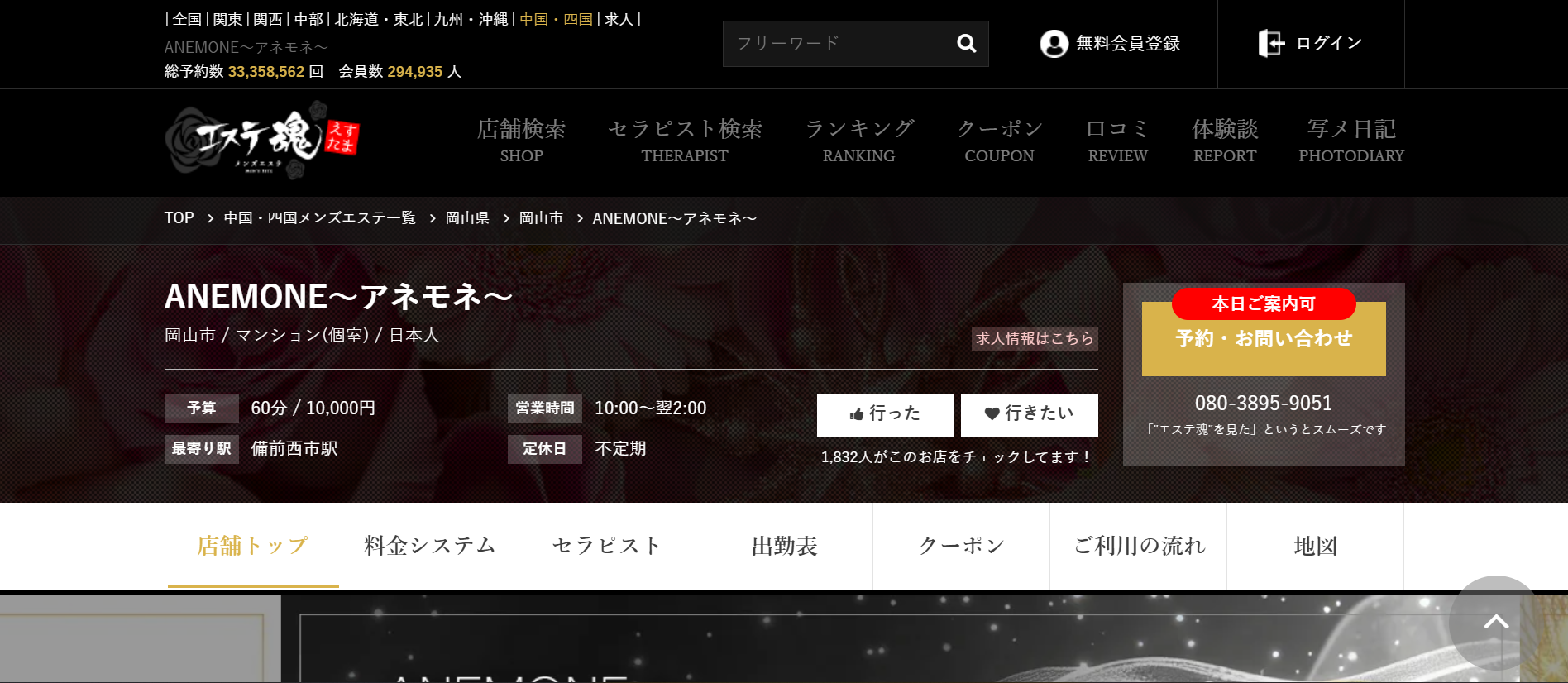The image size is (1568, 683).
Task: Click shop title ANEMONE～アネモネ～ heading
Action: click(x=338, y=296)
